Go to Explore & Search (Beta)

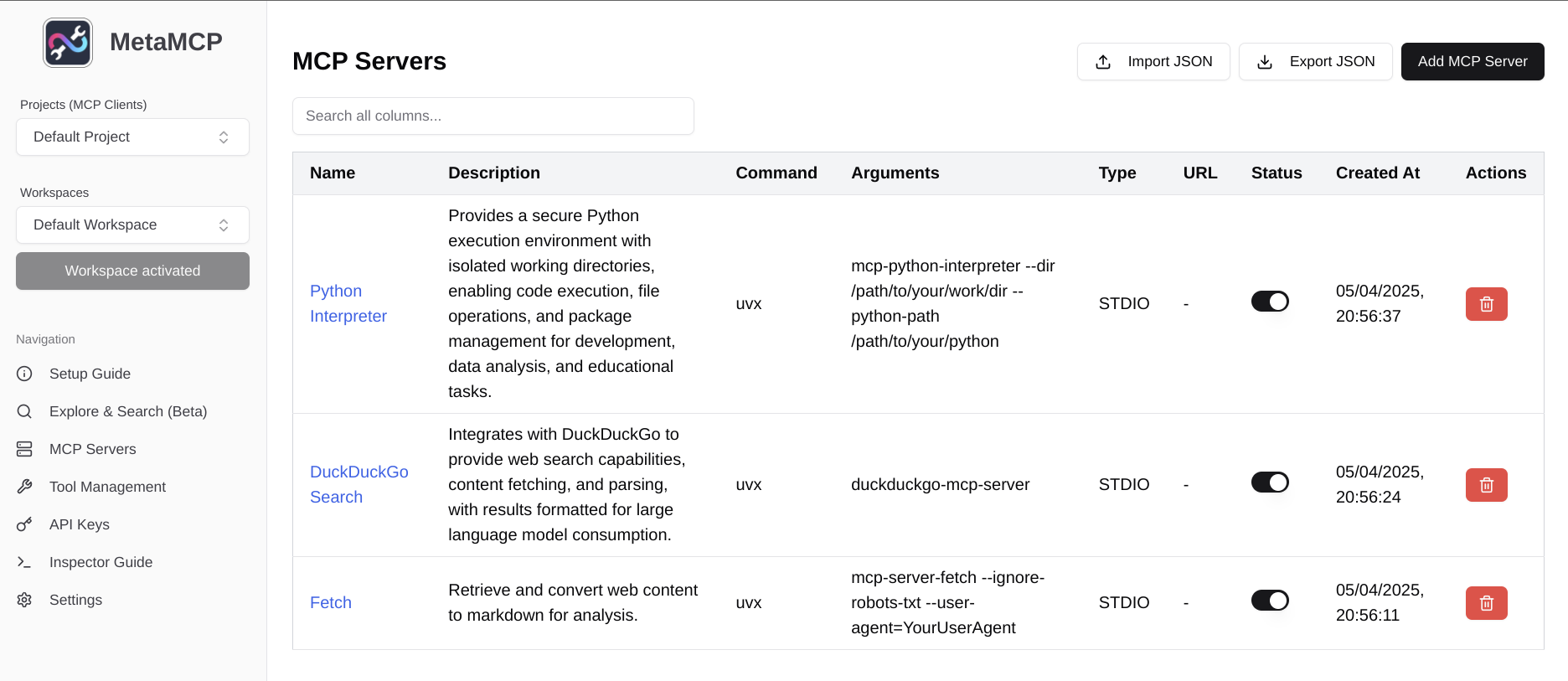(128, 411)
